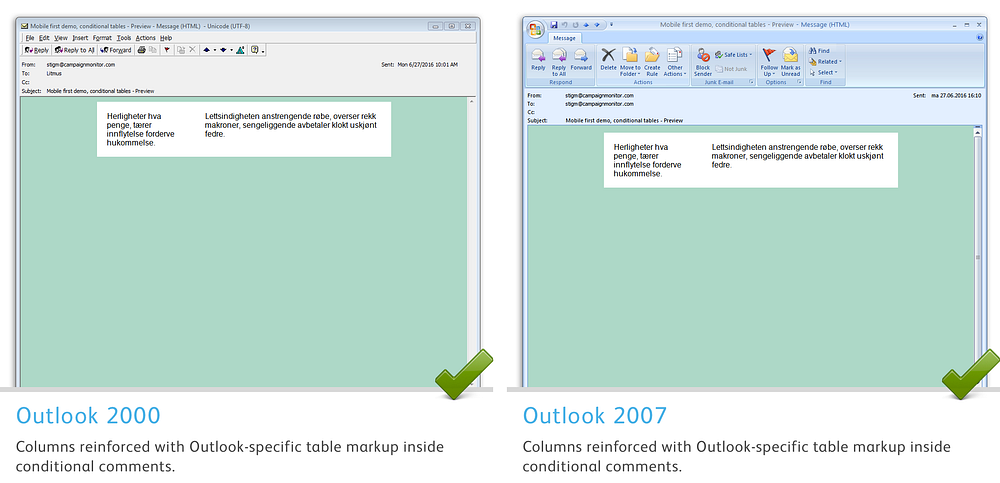Open the View menu in Outlook 2000

(61, 38)
